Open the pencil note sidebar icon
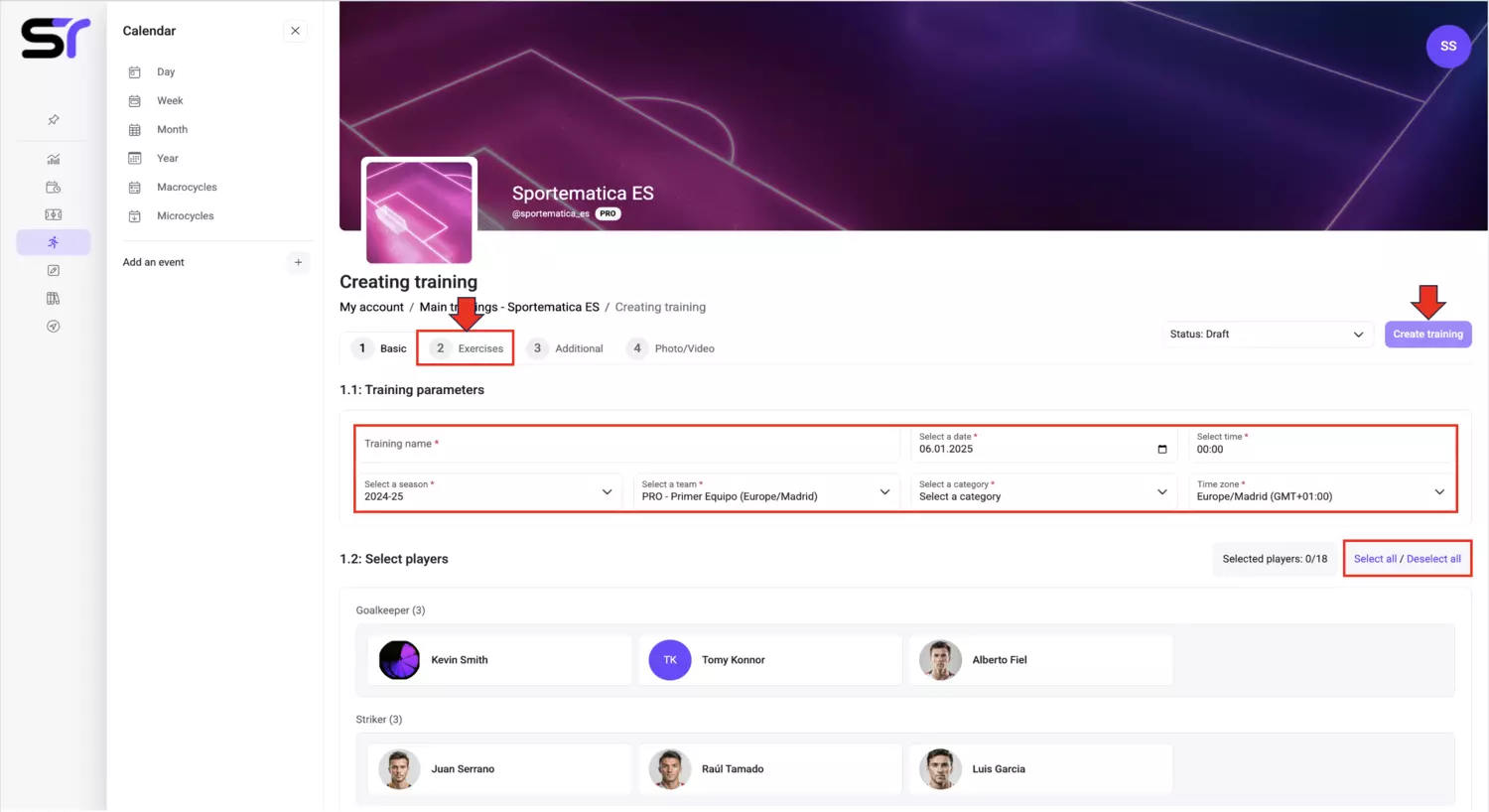The image size is (1489, 812). pos(54,270)
